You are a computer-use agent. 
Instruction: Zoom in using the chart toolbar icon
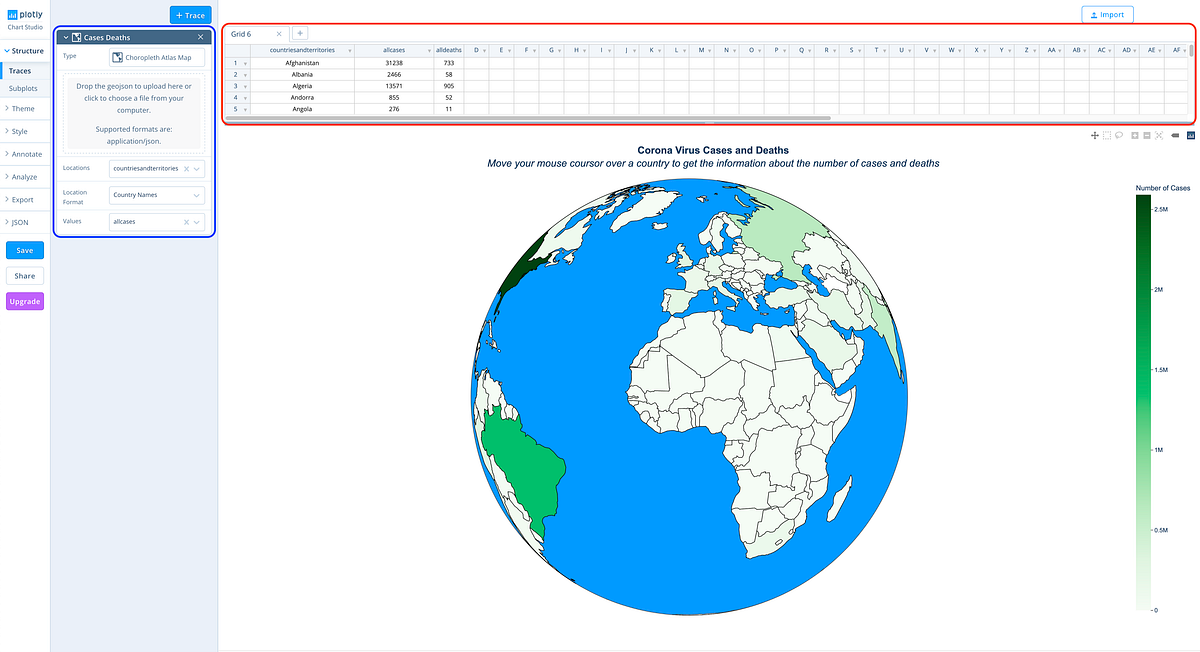coord(1135,135)
